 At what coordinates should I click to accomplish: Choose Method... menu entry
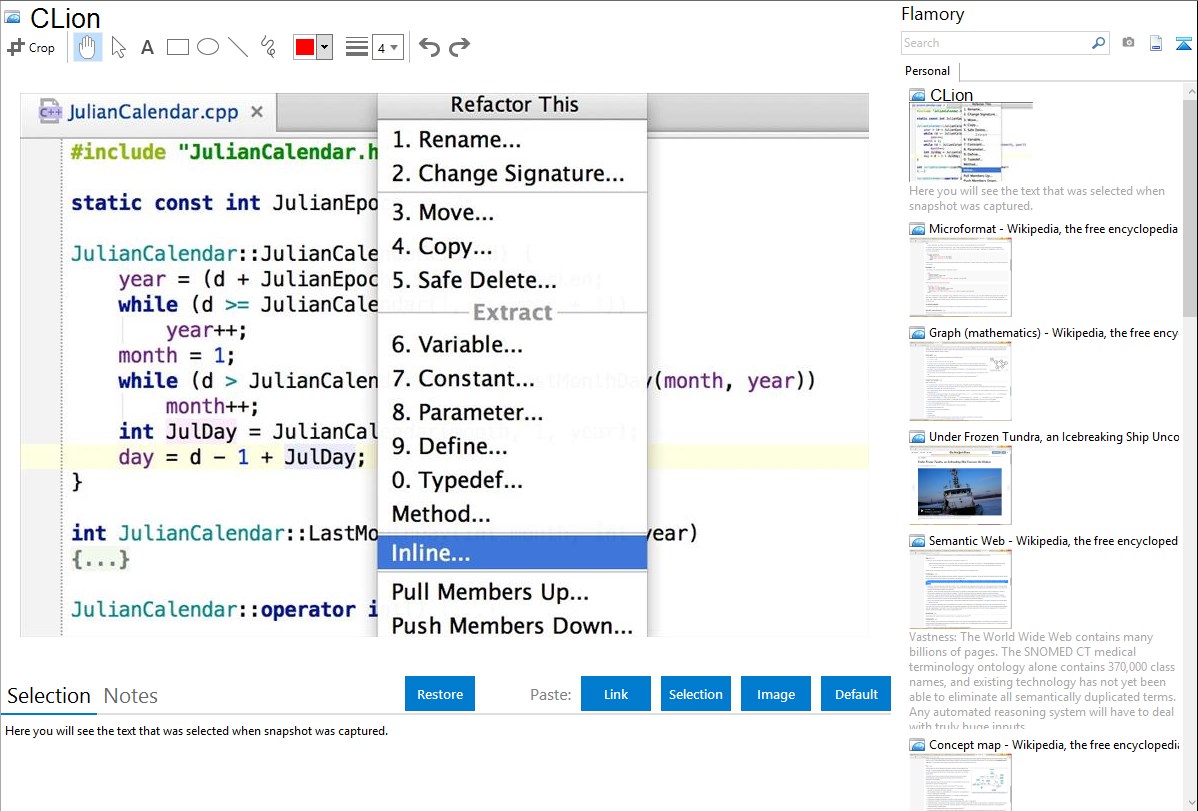pos(512,514)
